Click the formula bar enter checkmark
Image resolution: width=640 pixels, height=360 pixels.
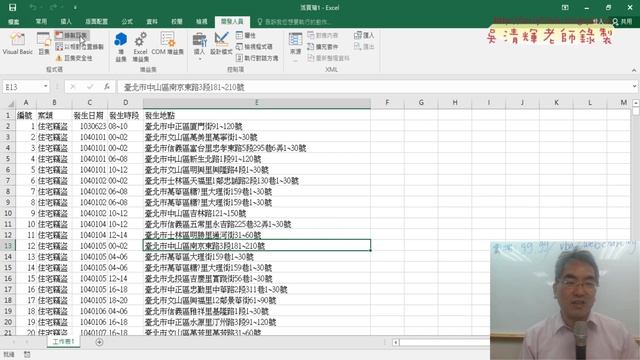point(90,87)
